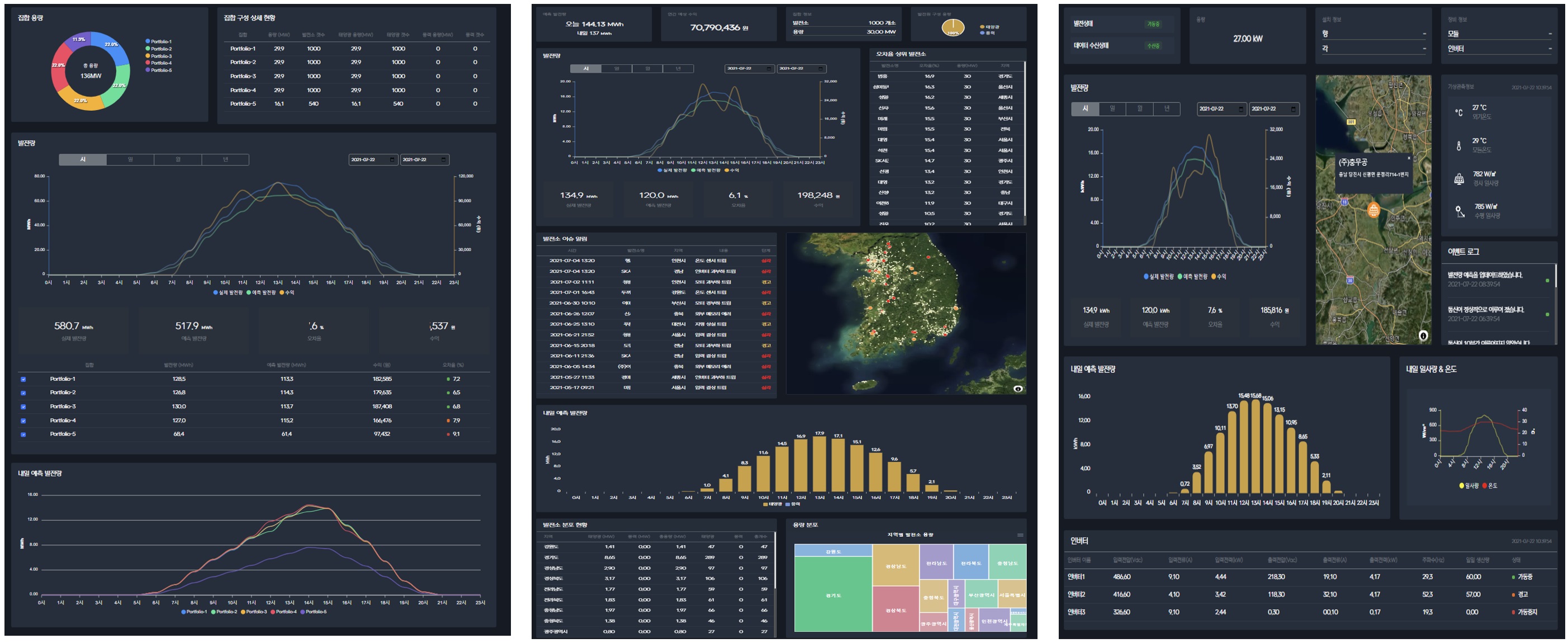
Task: Uncheck the Portfolio-1 checkbox
Action: coord(23,379)
